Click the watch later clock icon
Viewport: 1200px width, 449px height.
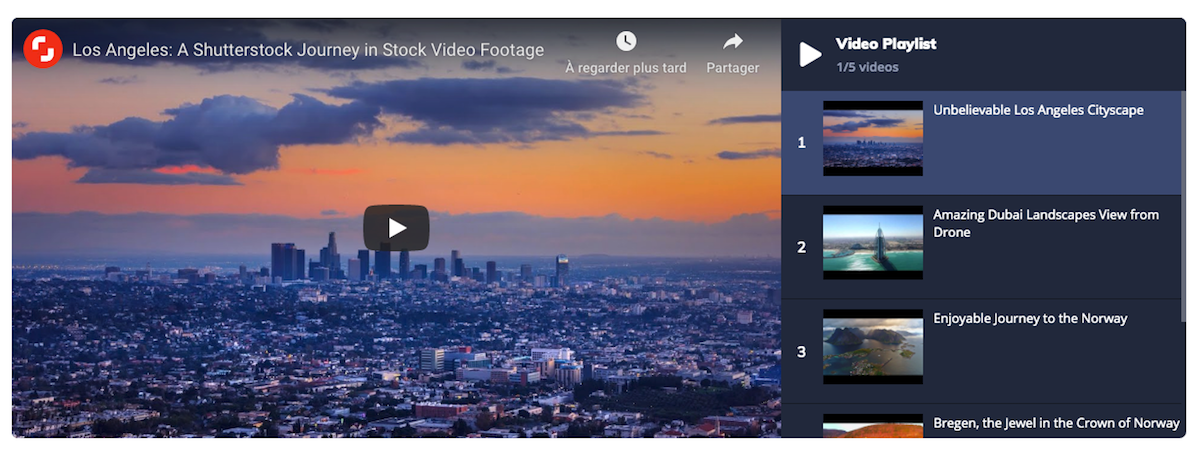tap(626, 41)
